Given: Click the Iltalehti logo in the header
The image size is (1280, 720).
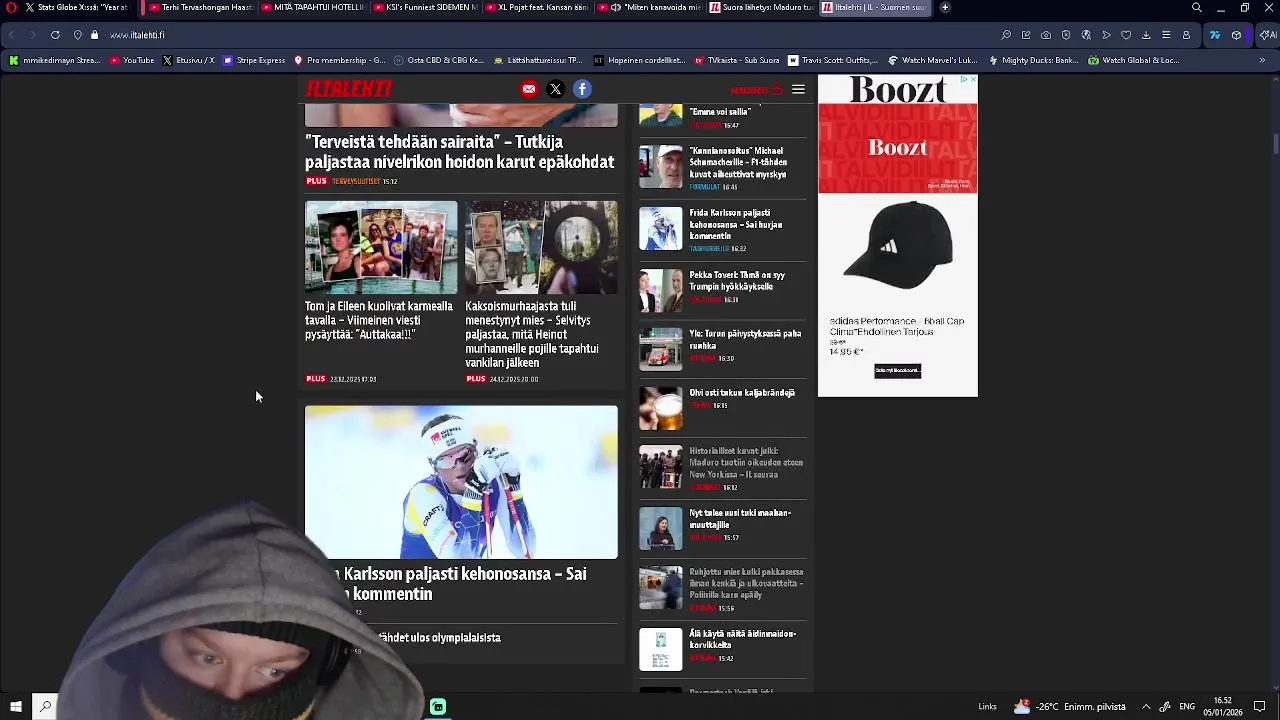Looking at the screenshot, I should click(x=349, y=89).
